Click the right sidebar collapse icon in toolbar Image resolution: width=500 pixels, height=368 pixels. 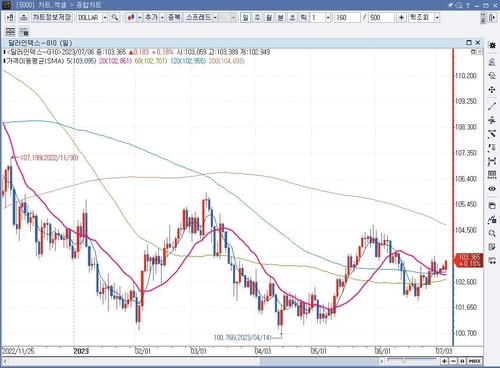coord(492,17)
